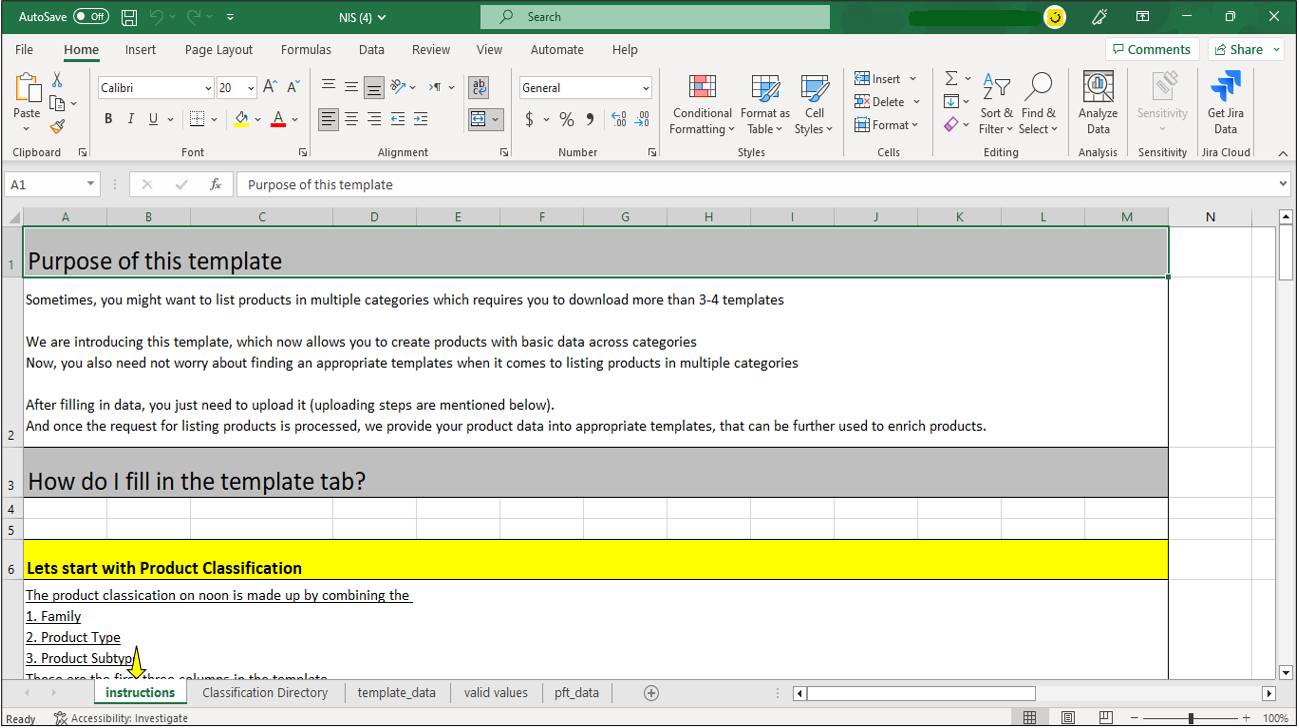This screenshot has width=1299, height=728.
Task: Open Conditional Formatting menu
Action: (x=702, y=105)
